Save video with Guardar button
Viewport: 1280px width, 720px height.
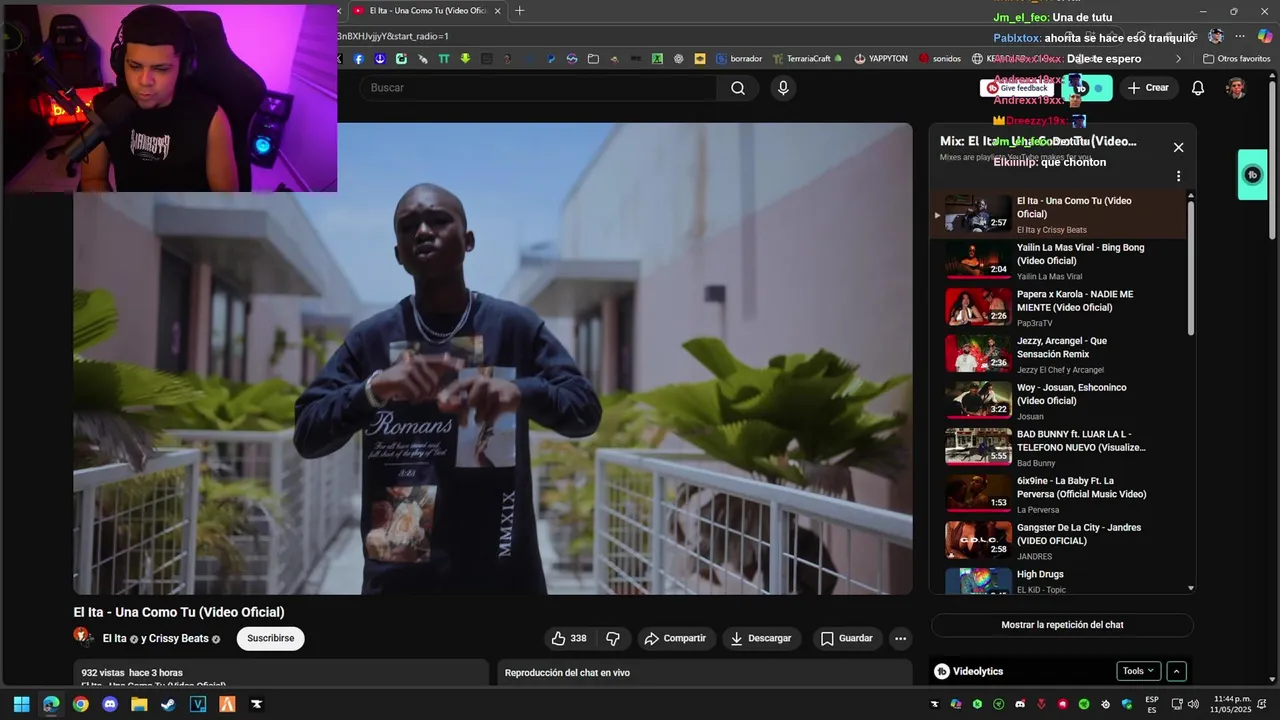pos(847,638)
